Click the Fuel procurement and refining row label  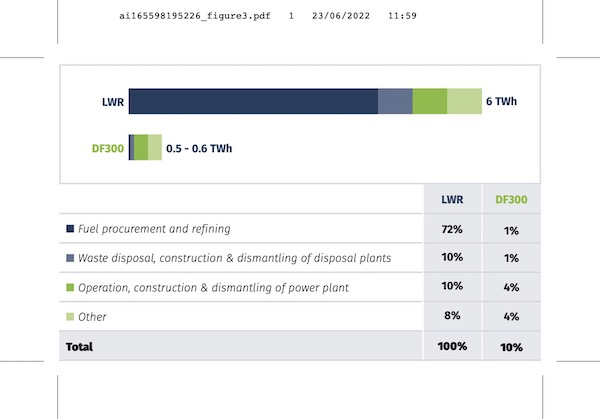155,229
